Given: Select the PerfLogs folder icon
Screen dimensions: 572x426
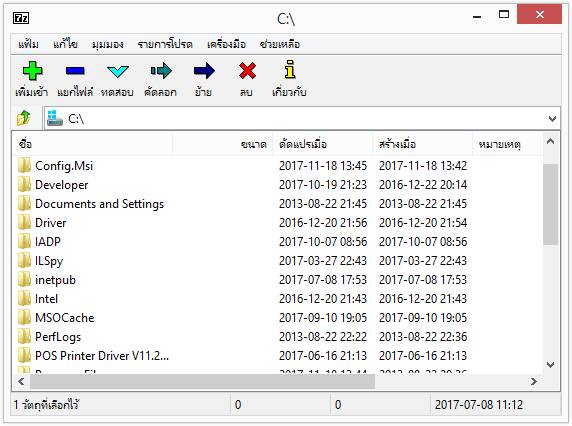Looking at the screenshot, I should (24, 336).
